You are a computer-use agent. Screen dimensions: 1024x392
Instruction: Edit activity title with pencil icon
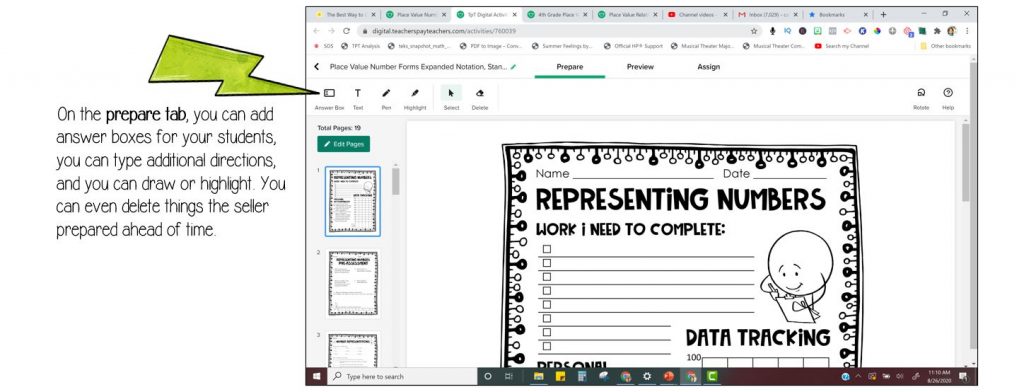pos(513,67)
